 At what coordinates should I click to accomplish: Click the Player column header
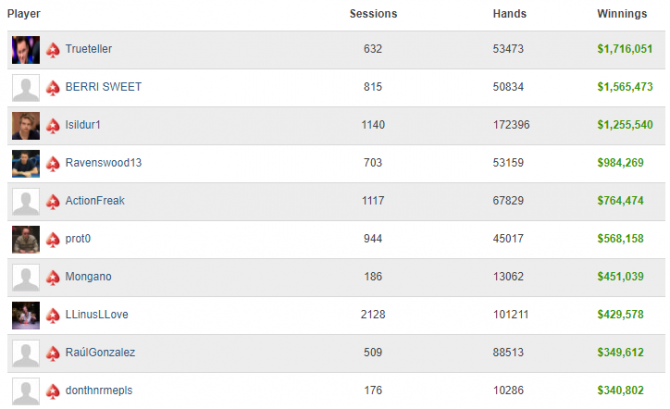pyautogui.click(x=24, y=14)
